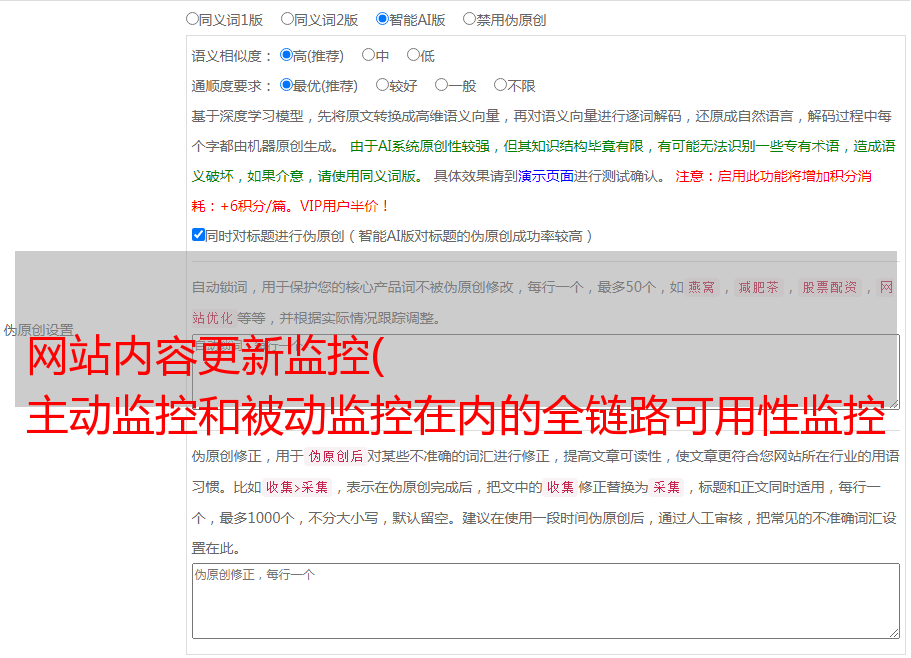Set 语义相似度 to 中

coord(368,55)
